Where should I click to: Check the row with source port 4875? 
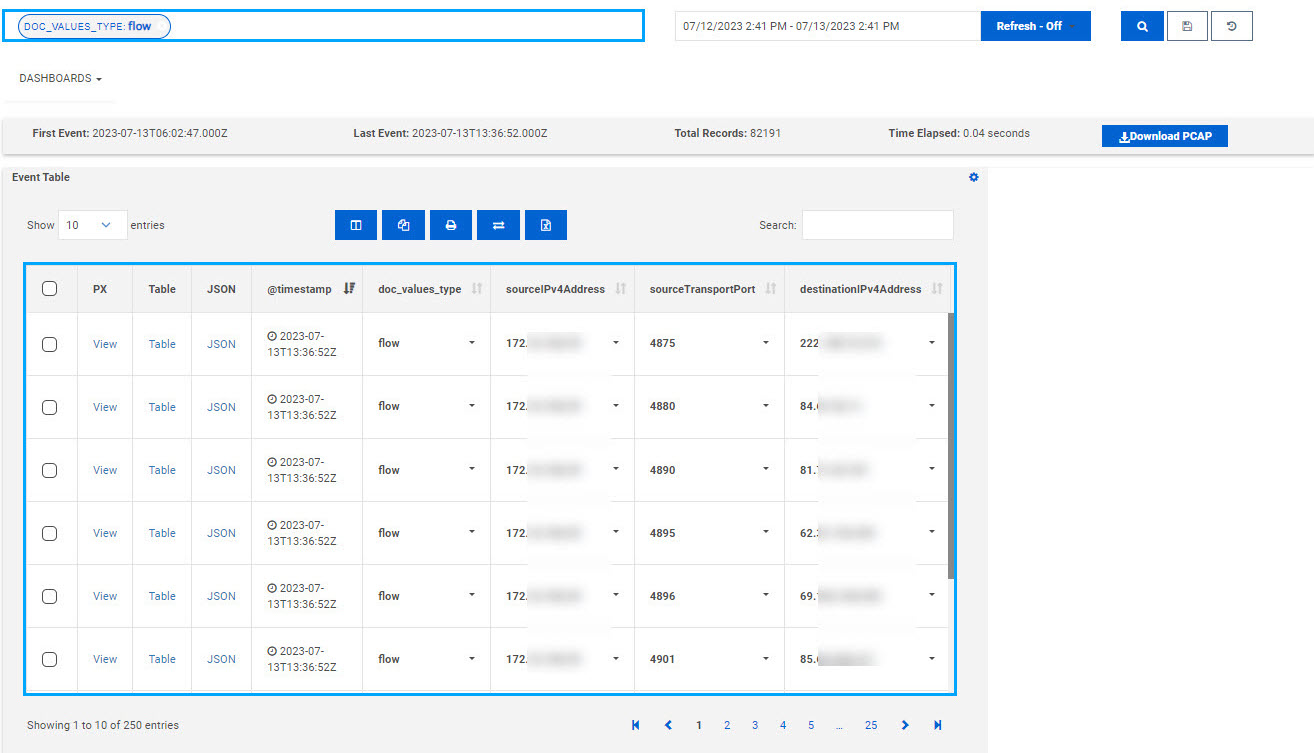pyautogui.click(x=49, y=344)
